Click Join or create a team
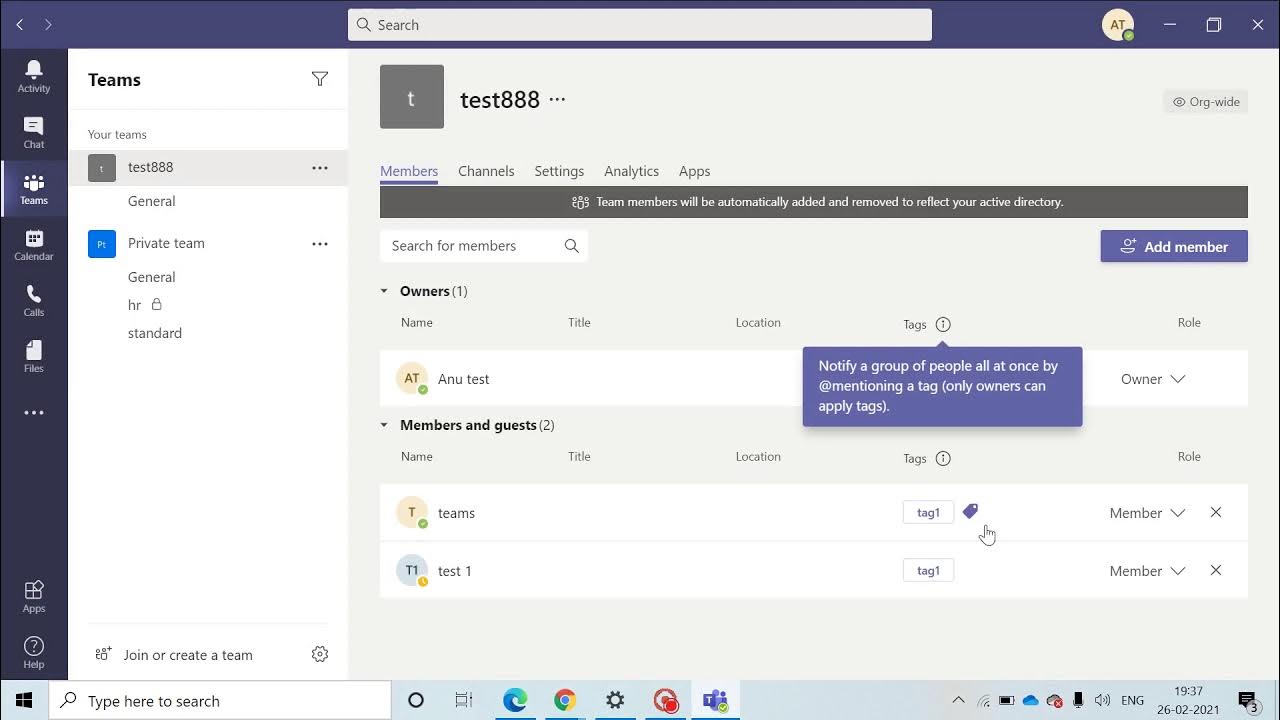The width and height of the screenshot is (1280, 720). click(x=173, y=655)
